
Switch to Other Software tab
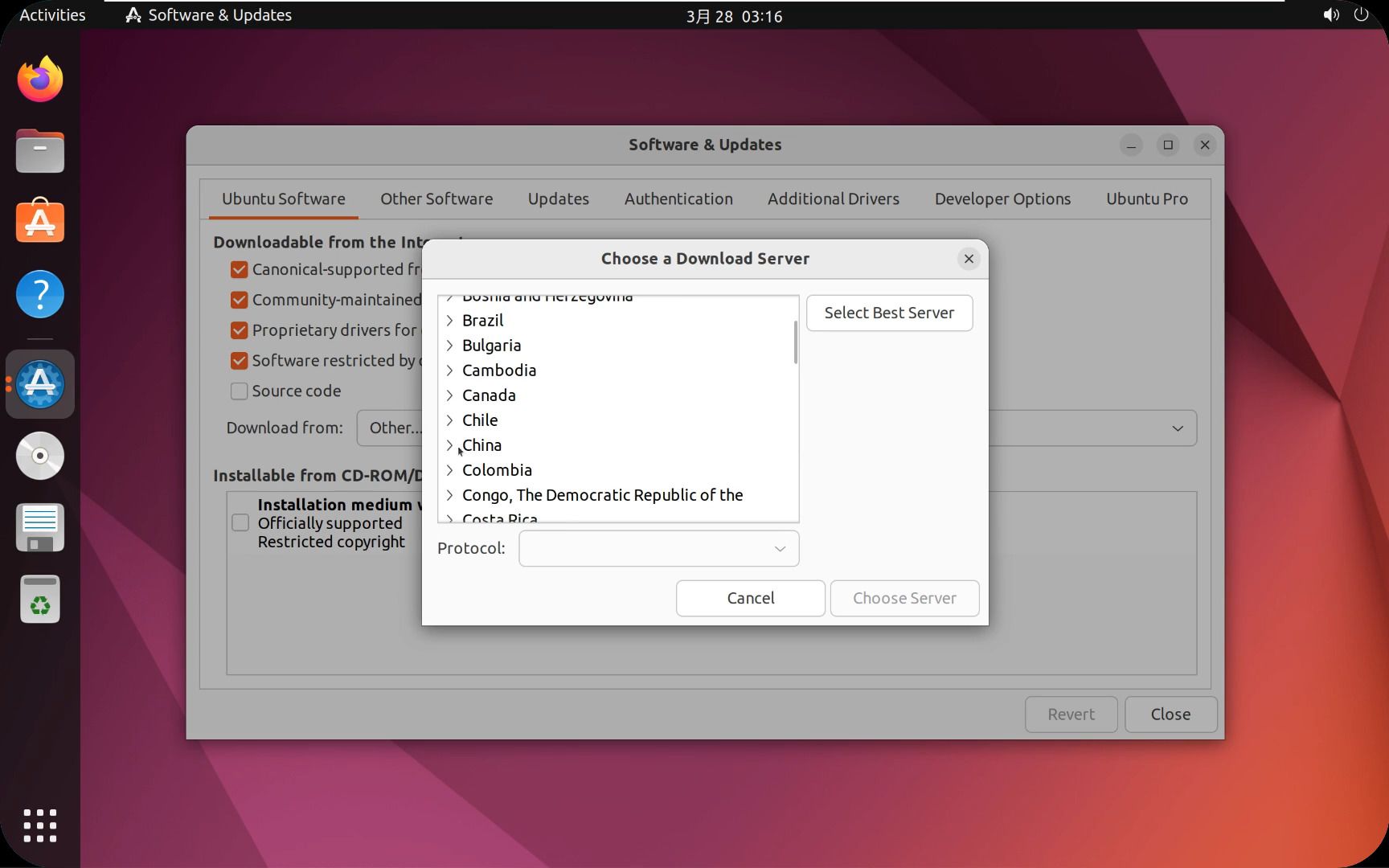pyautogui.click(x=436, y=199)
